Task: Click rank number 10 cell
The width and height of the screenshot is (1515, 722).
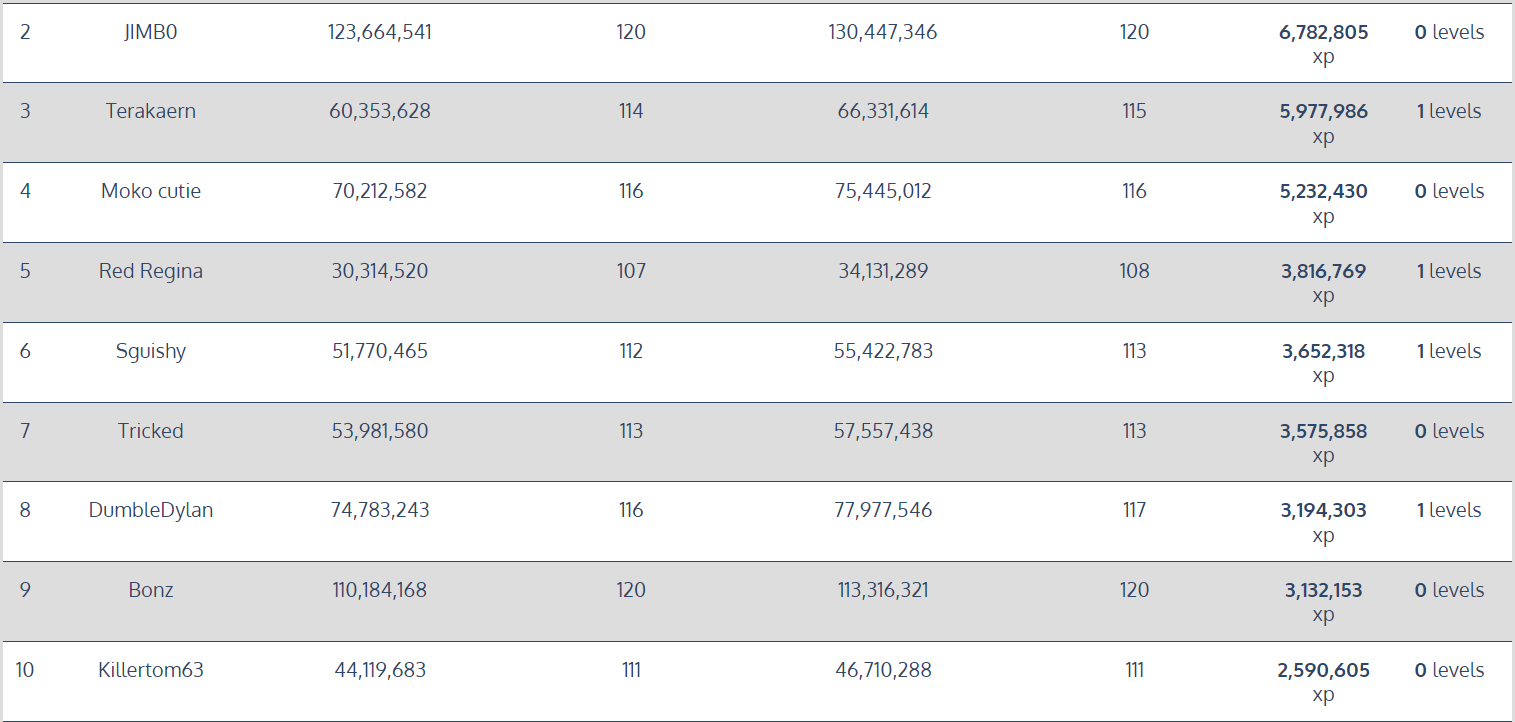Action: (x=25, y=670)
